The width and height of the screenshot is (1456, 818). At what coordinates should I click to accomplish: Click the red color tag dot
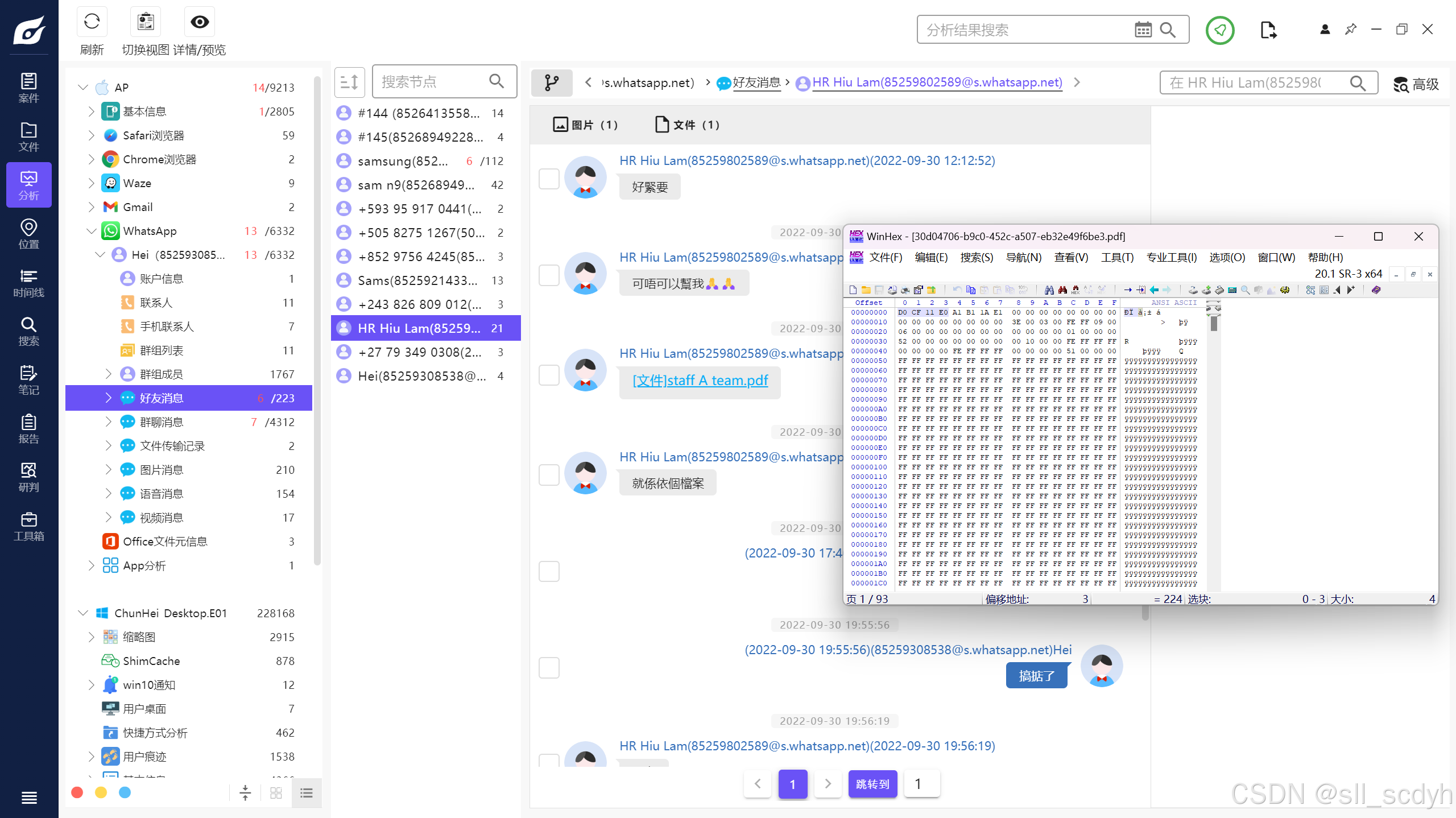click(77, 792)
